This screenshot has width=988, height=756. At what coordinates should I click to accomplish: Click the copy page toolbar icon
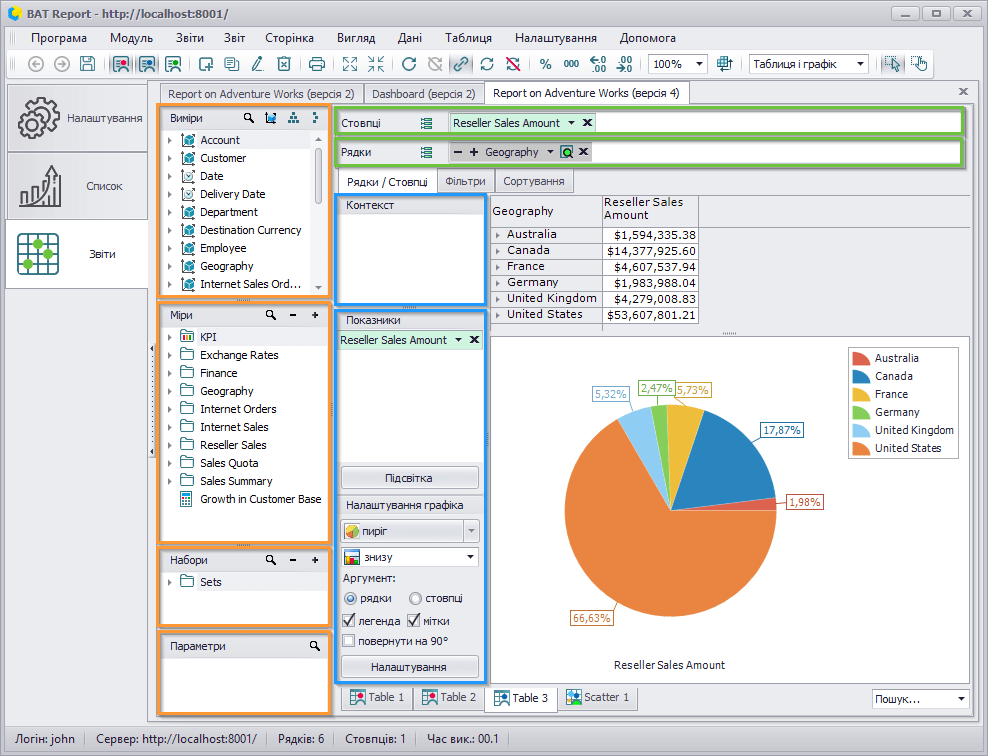click(232, 64)
